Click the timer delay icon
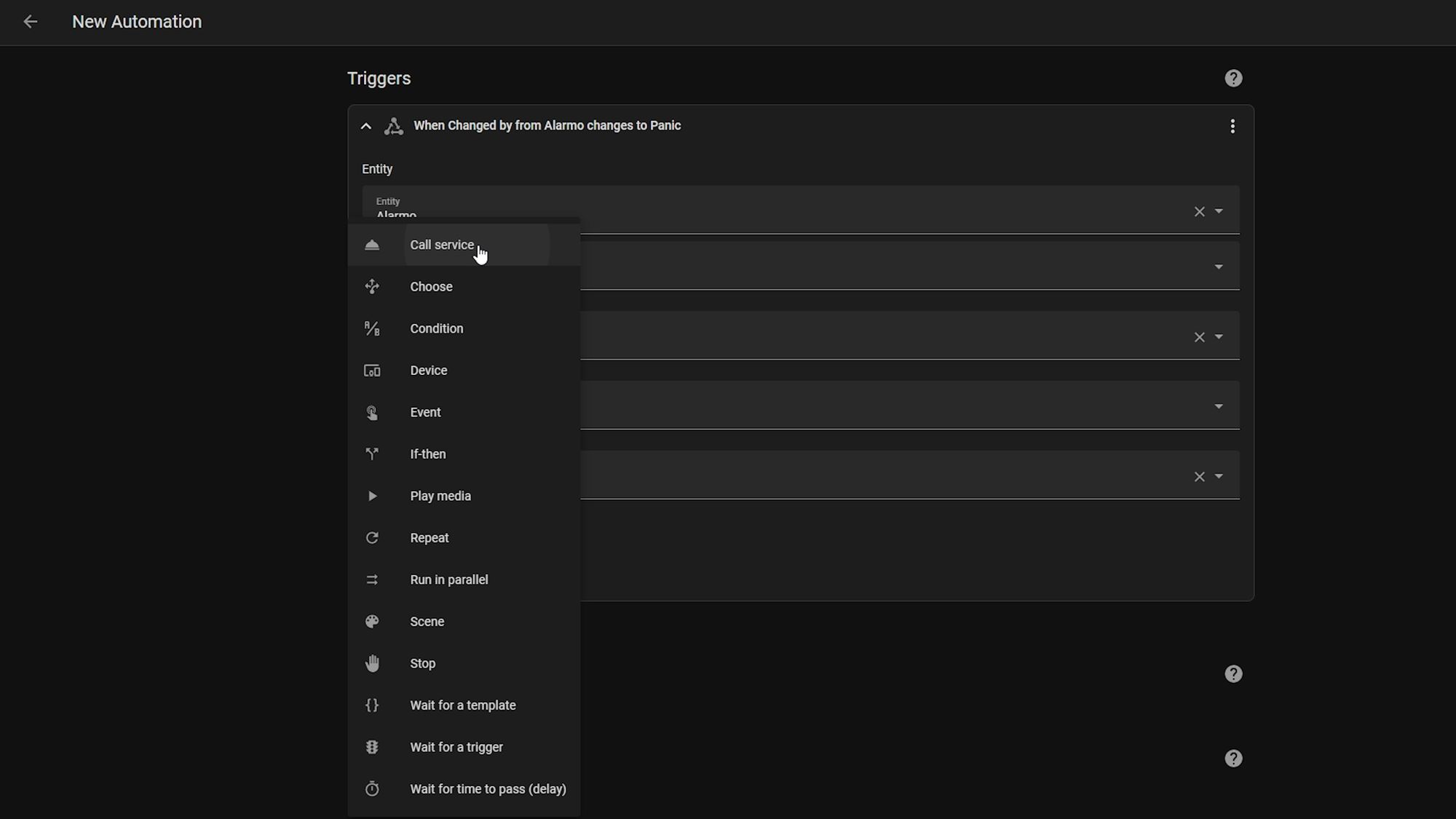Viewport: 1456px width, 819px height. [x=372, y=789]
